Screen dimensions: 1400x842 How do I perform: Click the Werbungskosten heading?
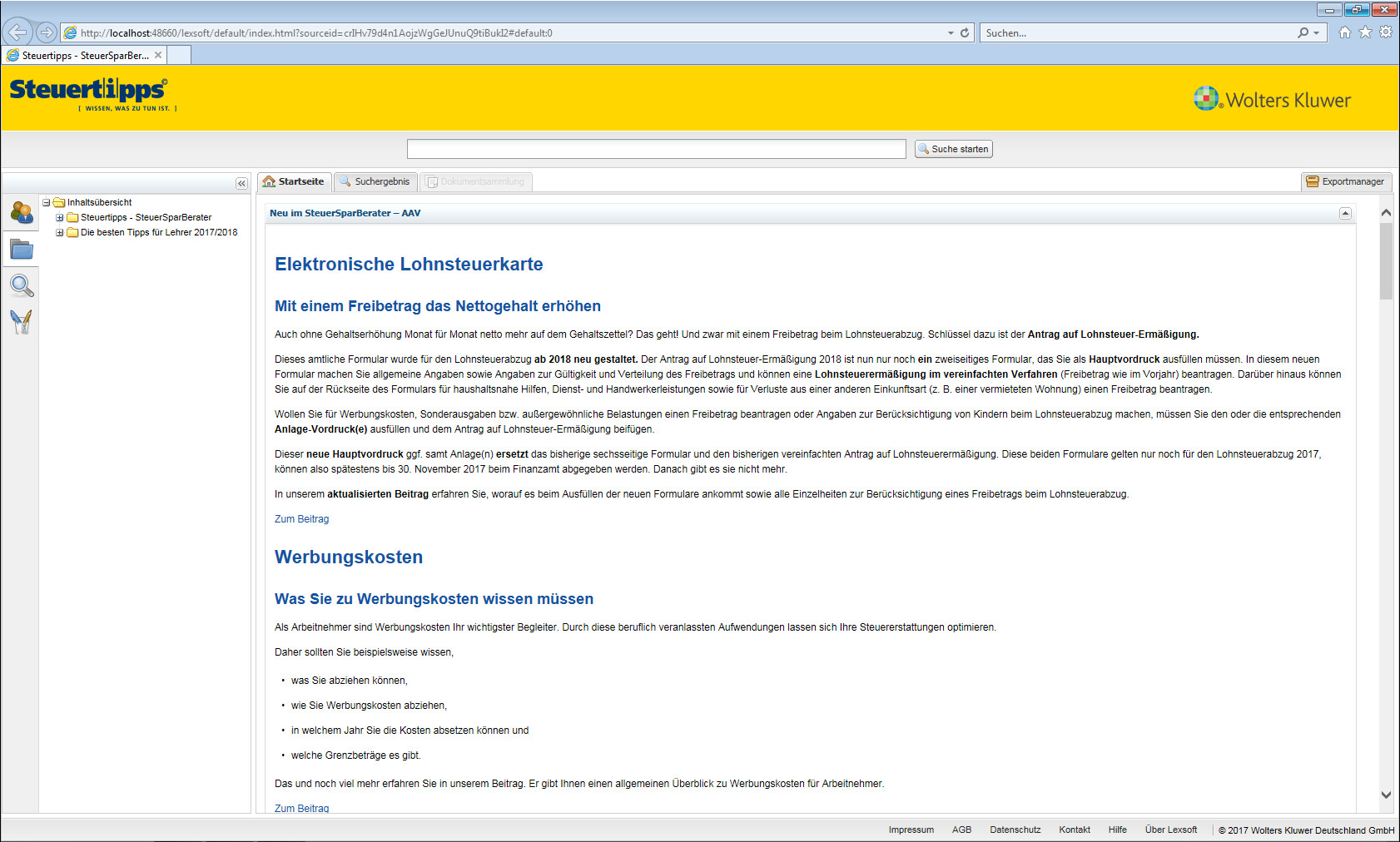[x=349, y=557]
